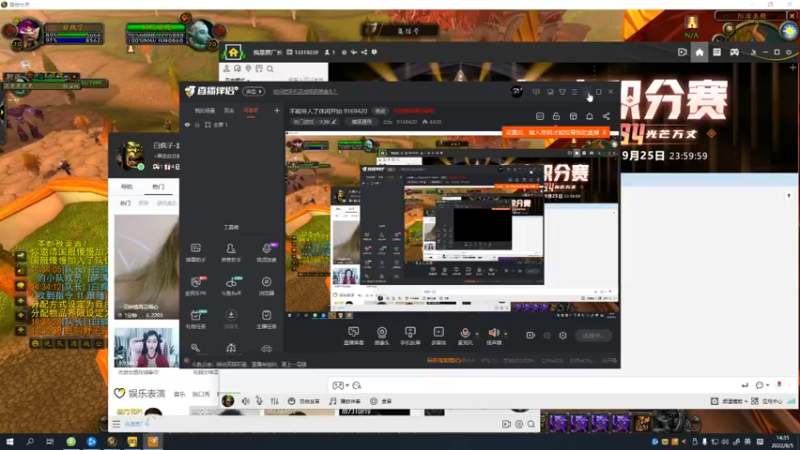Screen dimensions: 800x450
Task: Open the audio mixer sliders icon
Action: pyautogui.click(x=274, y=401)
